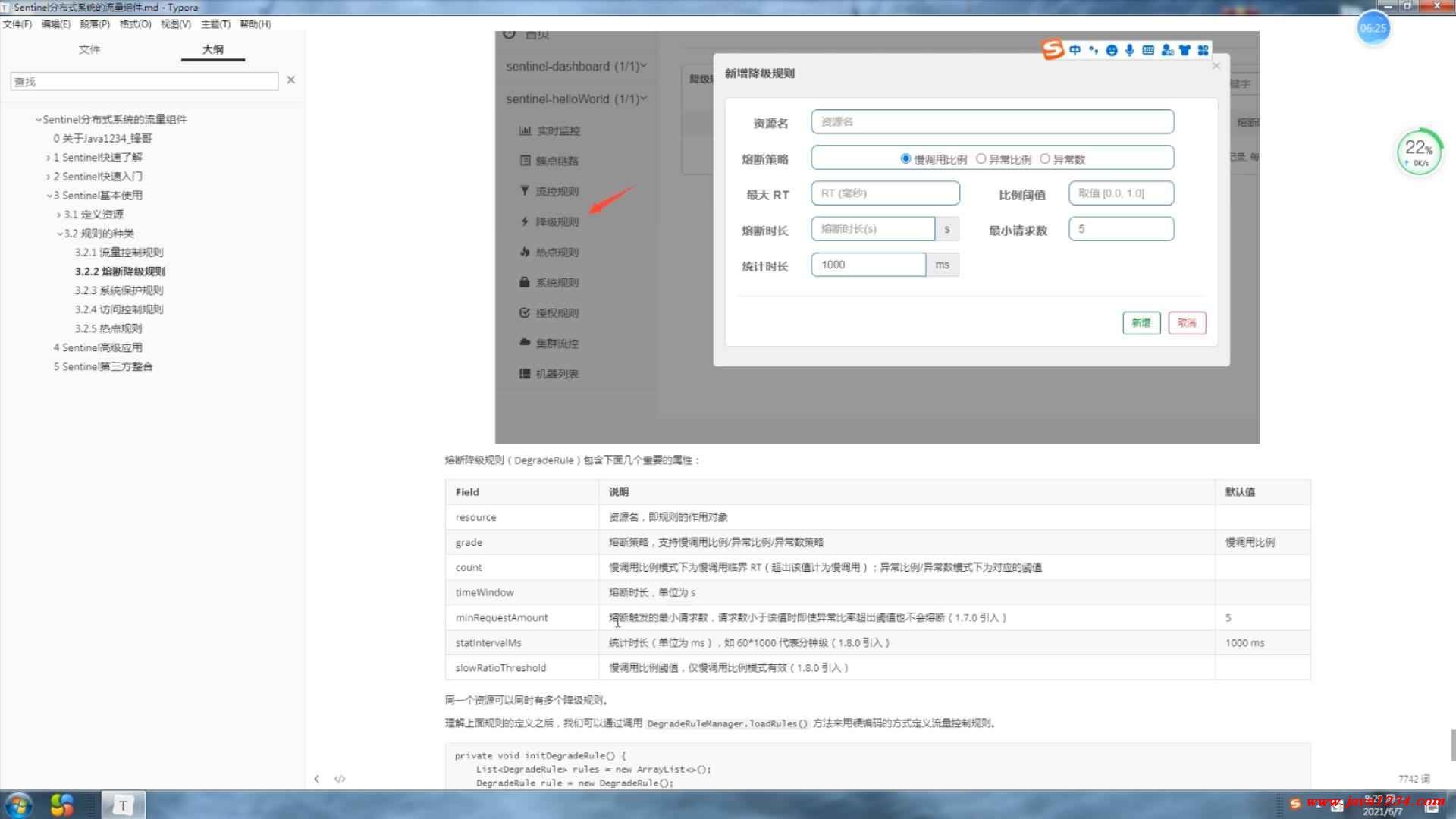Open the 文件(F) menu

(x=17, y=24)
